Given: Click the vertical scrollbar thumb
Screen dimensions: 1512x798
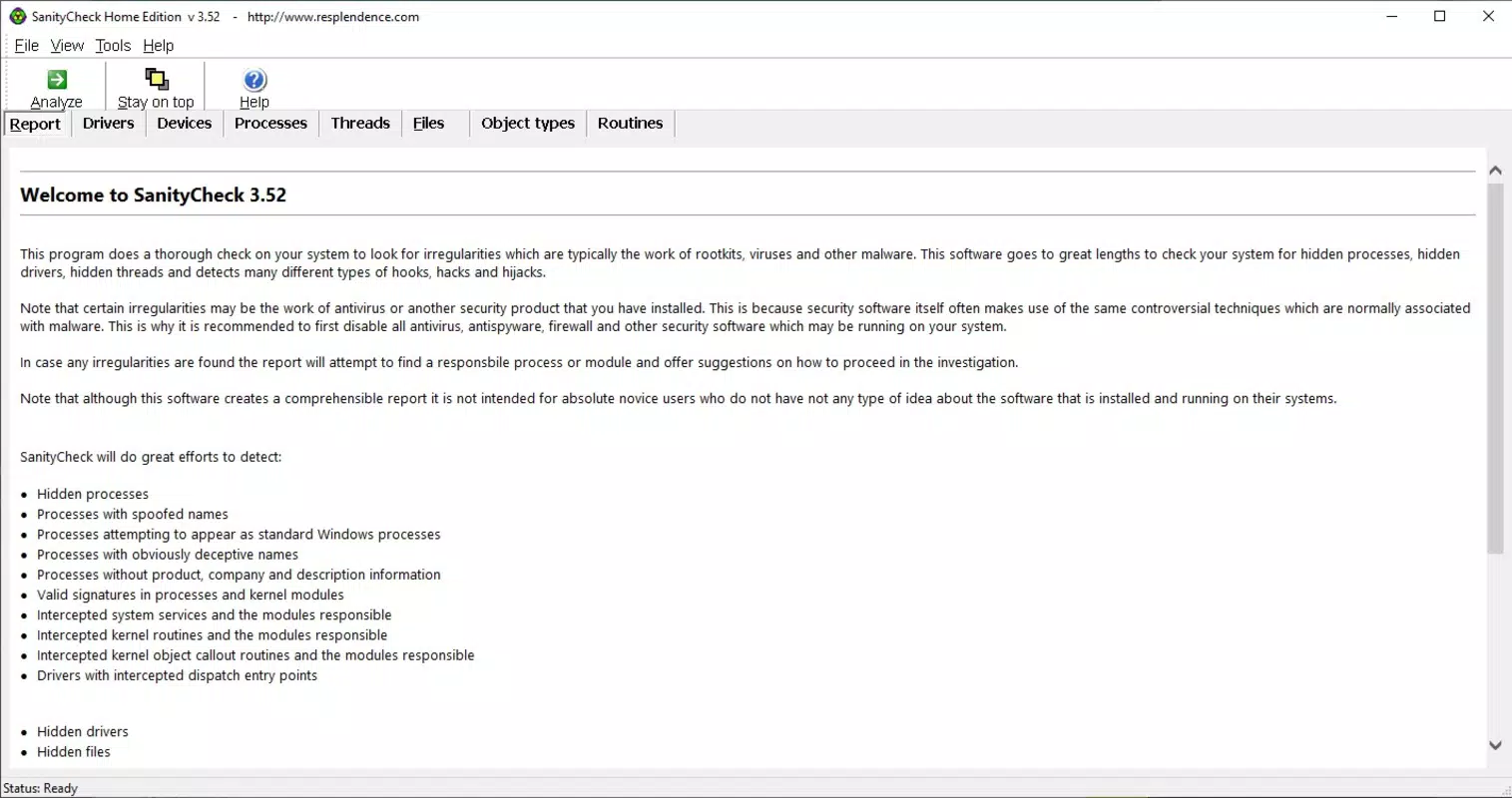Looking at the screenshot, I should point(1495,368).
